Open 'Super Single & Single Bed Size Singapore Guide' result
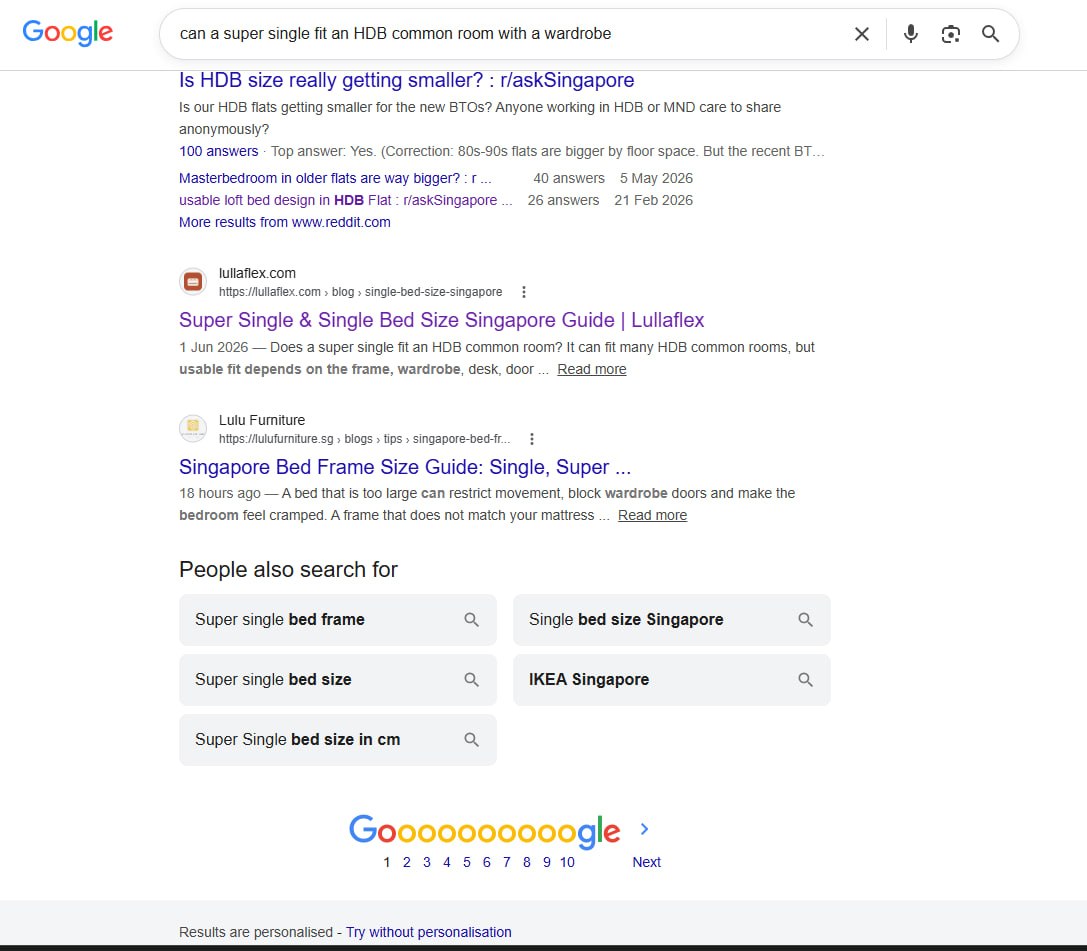1087x951 pixels. (442, 320)
